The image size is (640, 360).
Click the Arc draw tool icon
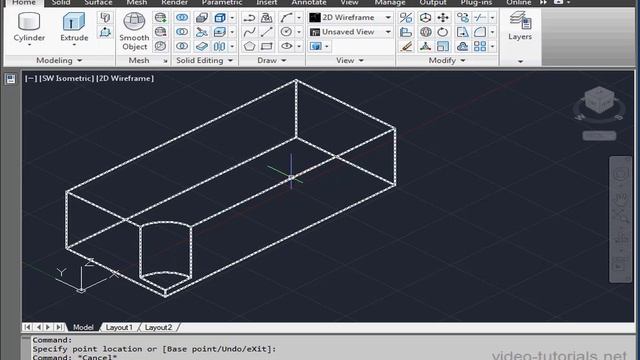tap(287, 18)
